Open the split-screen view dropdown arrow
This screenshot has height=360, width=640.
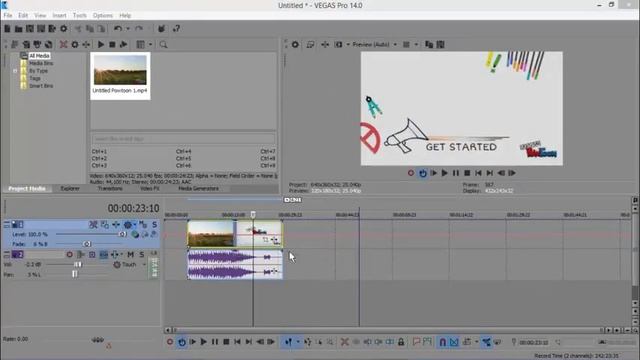[348, 44]
